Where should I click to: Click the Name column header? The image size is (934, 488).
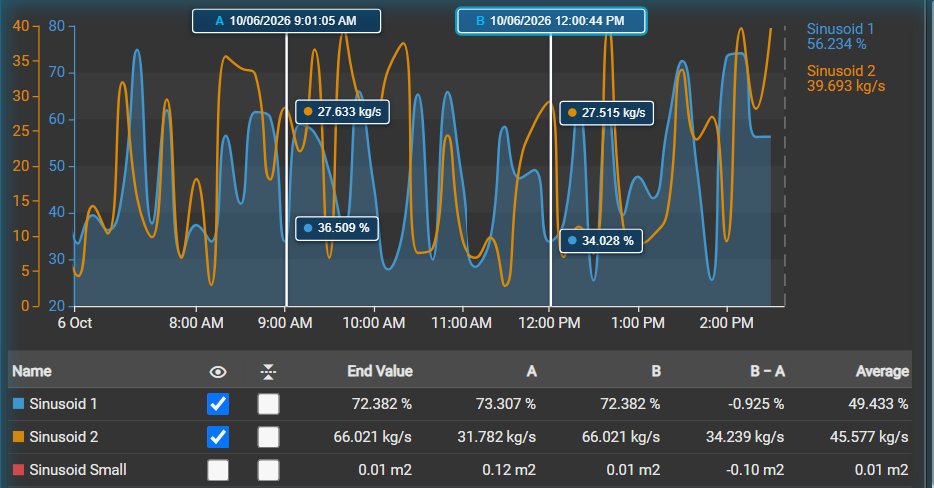coord(32,371)
